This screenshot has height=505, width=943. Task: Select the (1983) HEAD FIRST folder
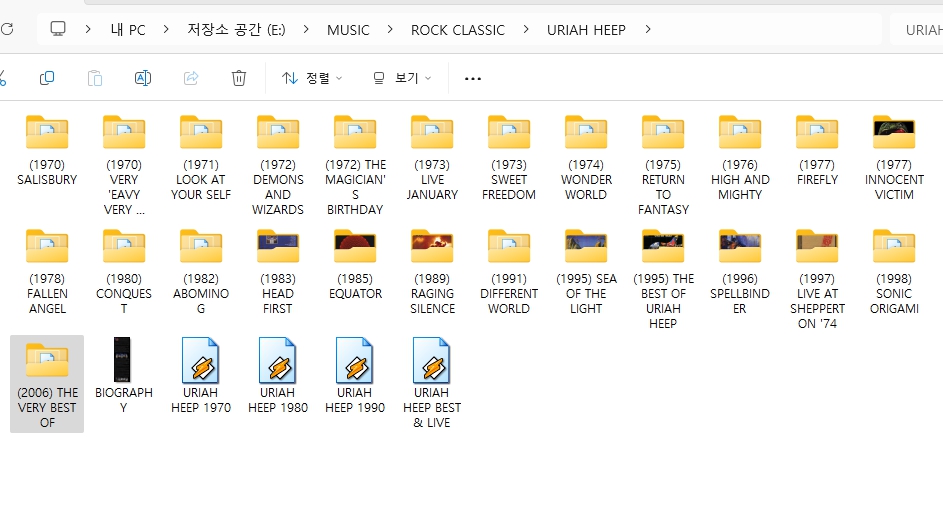click(278, 272)
